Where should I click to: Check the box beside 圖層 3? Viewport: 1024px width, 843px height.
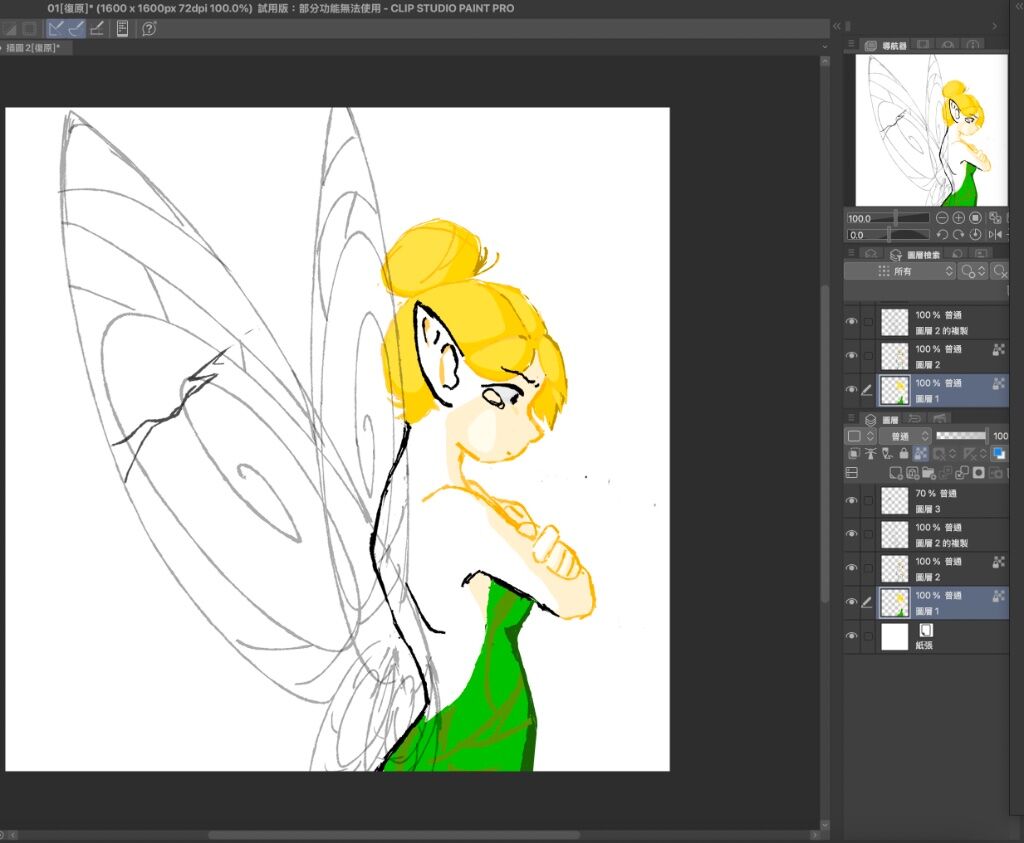(868, 501)
